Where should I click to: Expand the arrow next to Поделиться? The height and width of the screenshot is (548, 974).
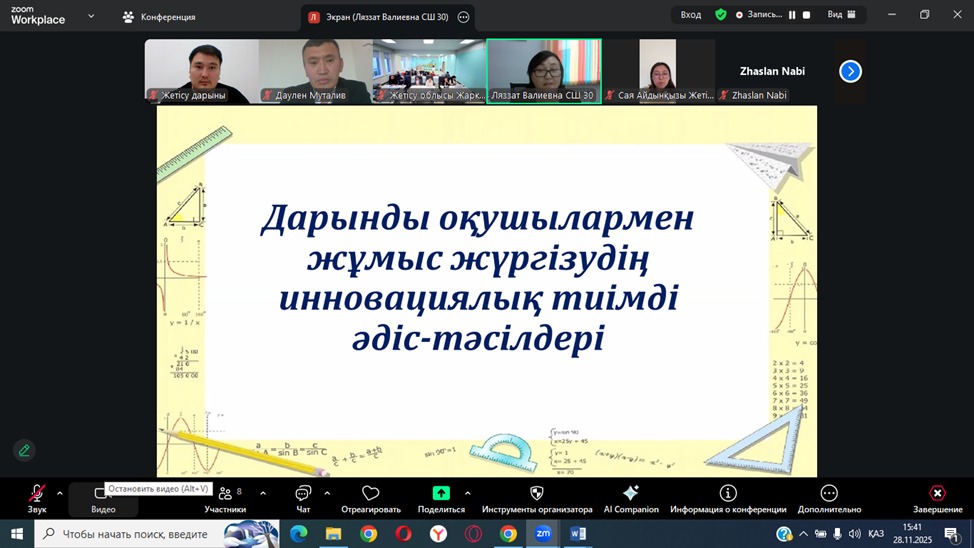pos(467,493)
